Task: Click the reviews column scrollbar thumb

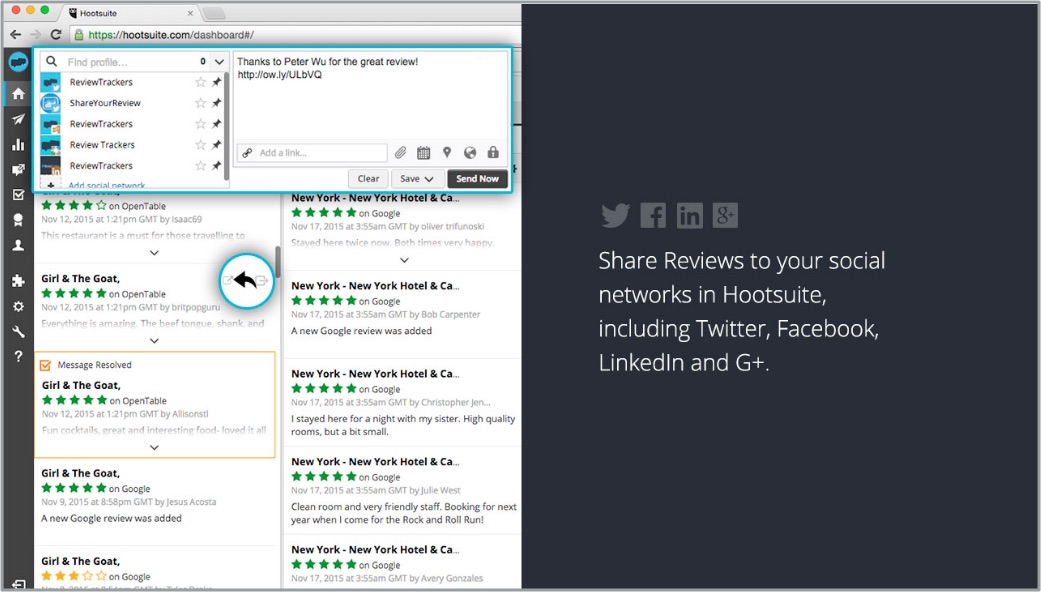Action: click(278, 262)
